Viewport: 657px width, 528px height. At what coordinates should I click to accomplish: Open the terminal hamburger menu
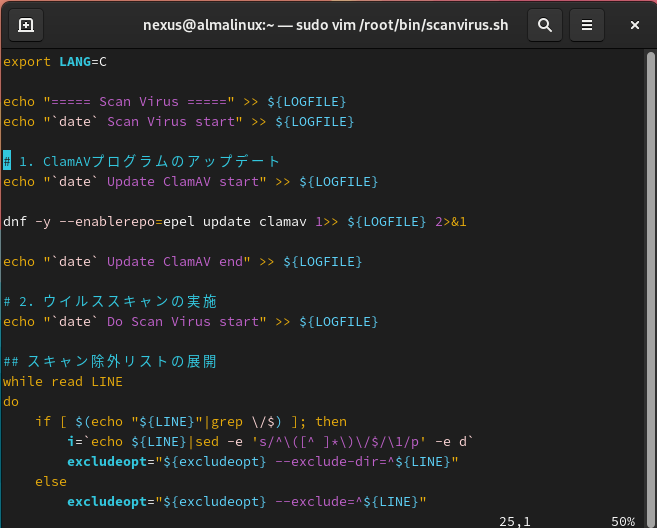587,25
